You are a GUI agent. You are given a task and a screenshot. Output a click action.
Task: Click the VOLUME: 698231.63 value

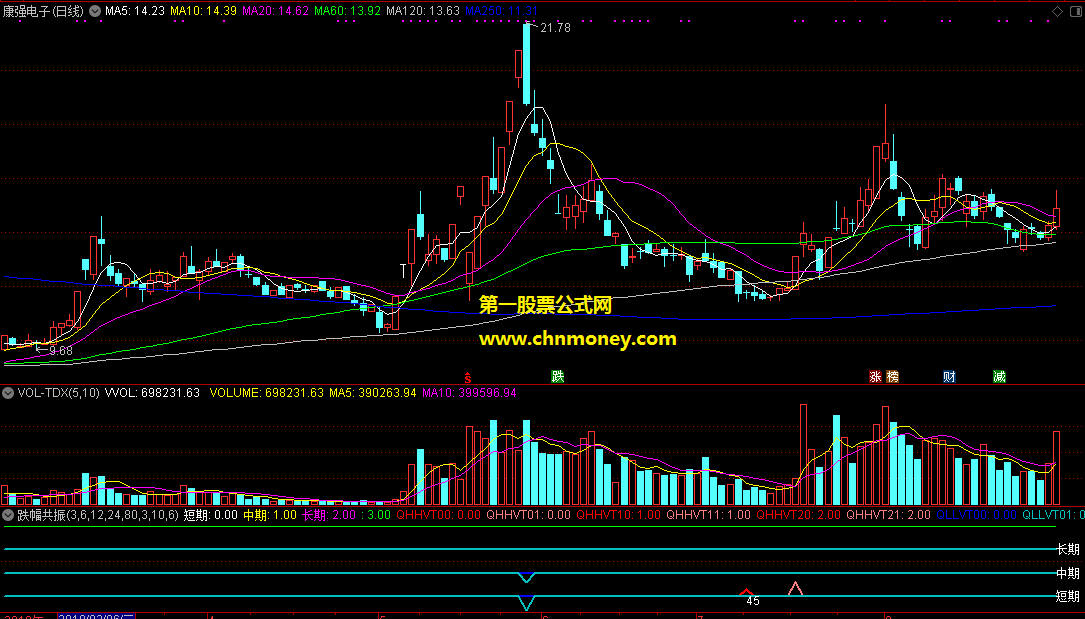(266, 393)
